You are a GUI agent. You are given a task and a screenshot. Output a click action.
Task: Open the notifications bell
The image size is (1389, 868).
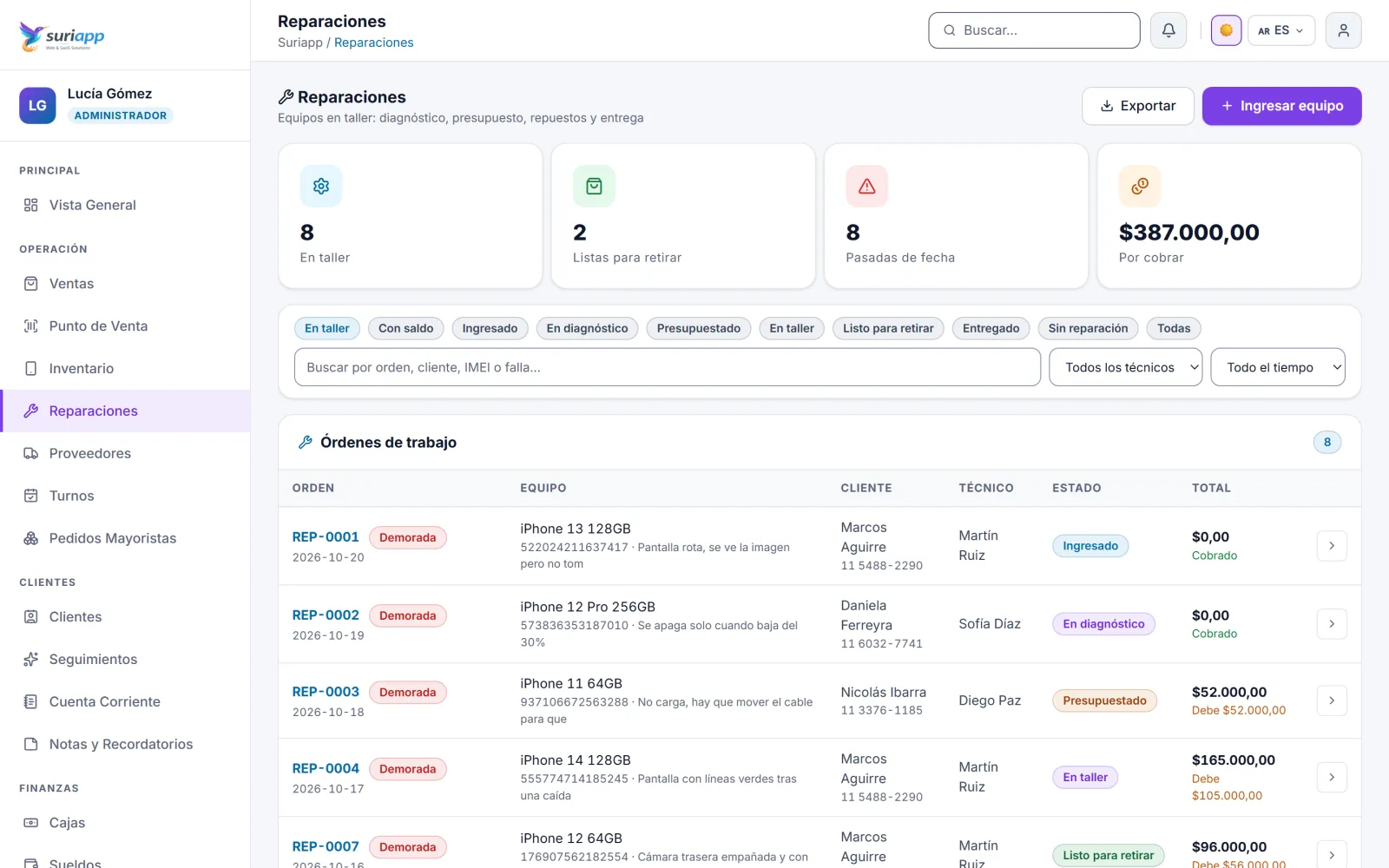click(1168, 30)
